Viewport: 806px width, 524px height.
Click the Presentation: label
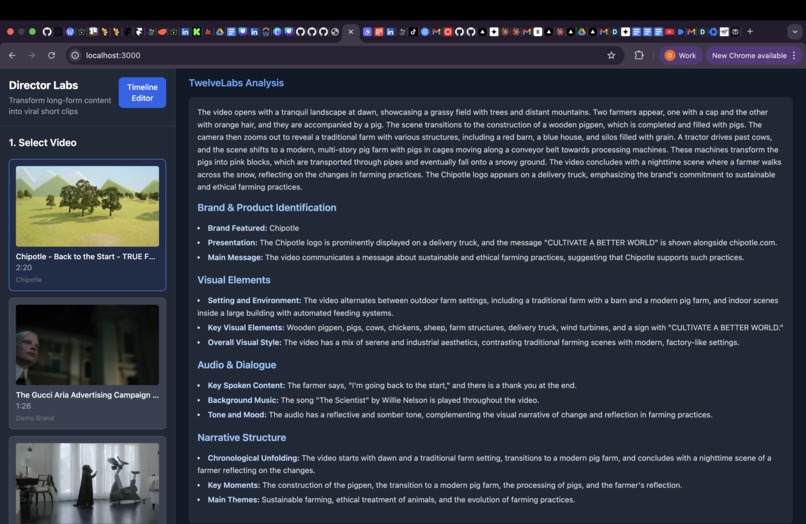(x=232, y=243)
